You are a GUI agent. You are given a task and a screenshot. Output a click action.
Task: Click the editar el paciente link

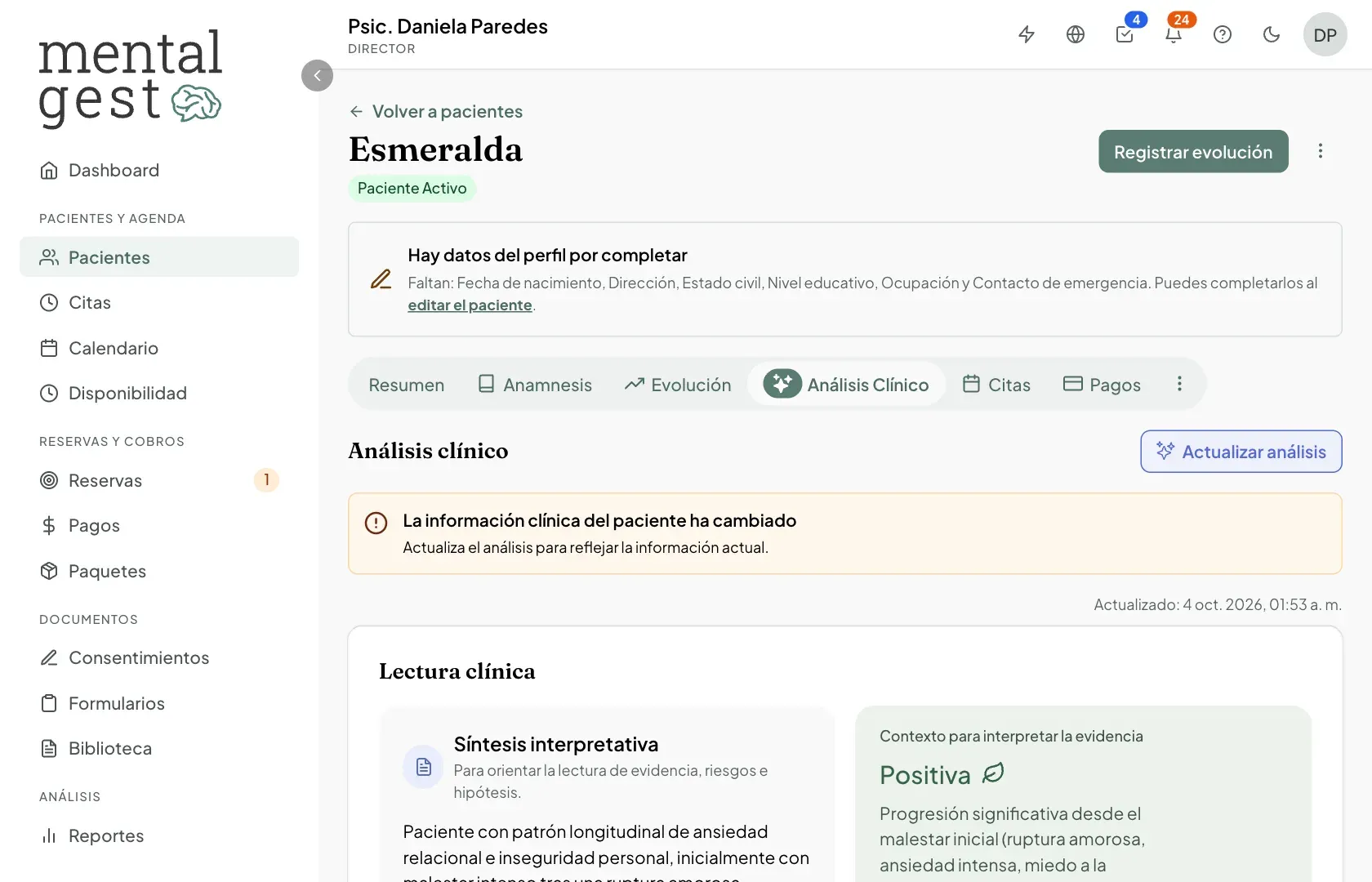(x=470, y=305)
